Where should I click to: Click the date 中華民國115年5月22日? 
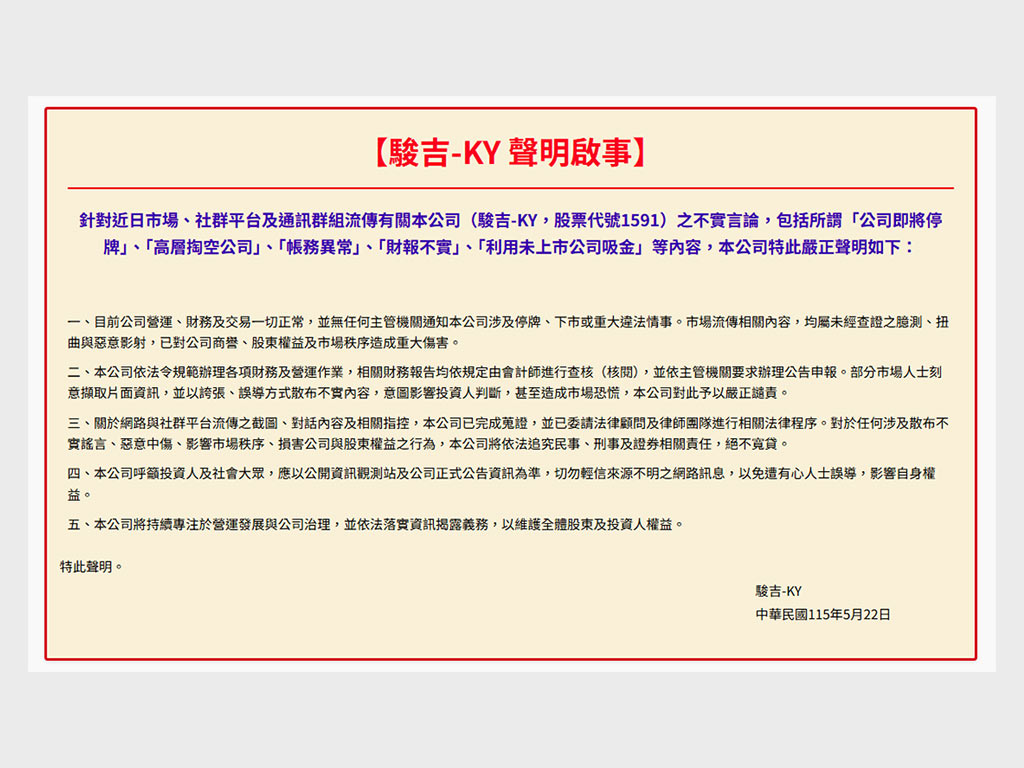[823, 615]
